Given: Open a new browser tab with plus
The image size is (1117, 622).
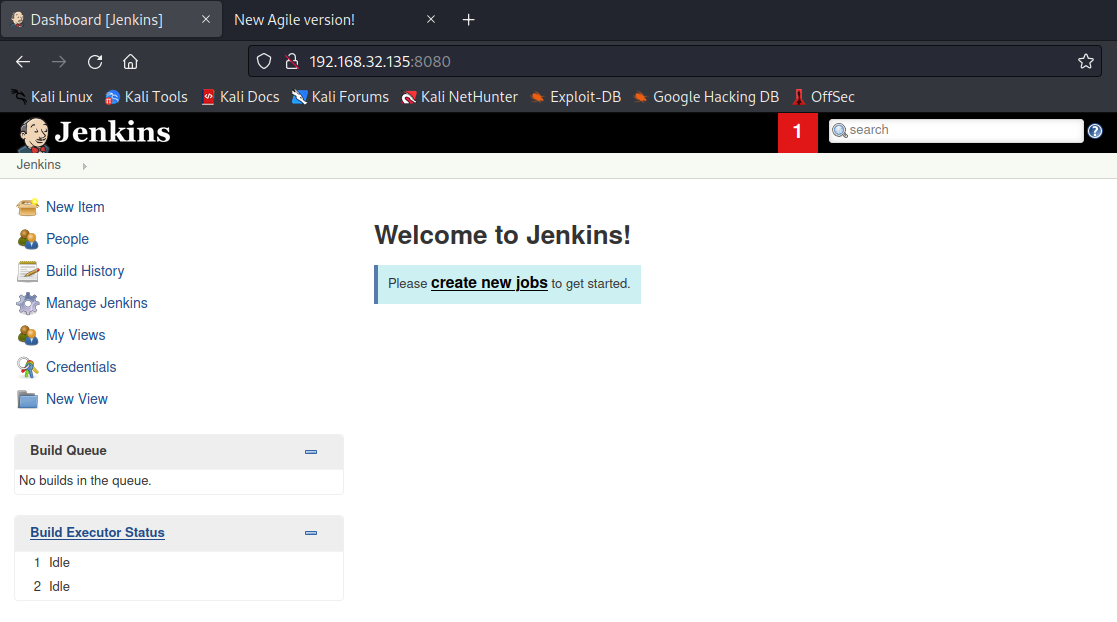Looking at the screenshot, I should (468, 20).
